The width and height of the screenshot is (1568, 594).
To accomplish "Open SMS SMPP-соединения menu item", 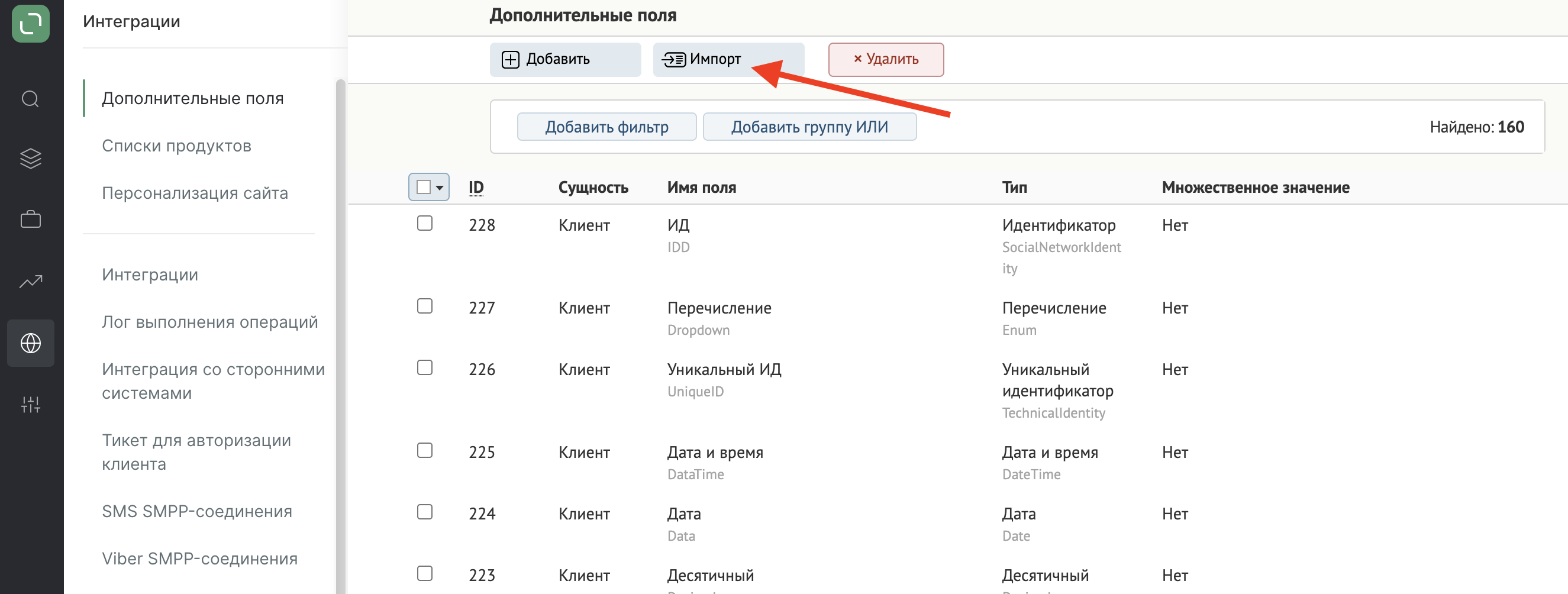I will (x=196, y=512).
